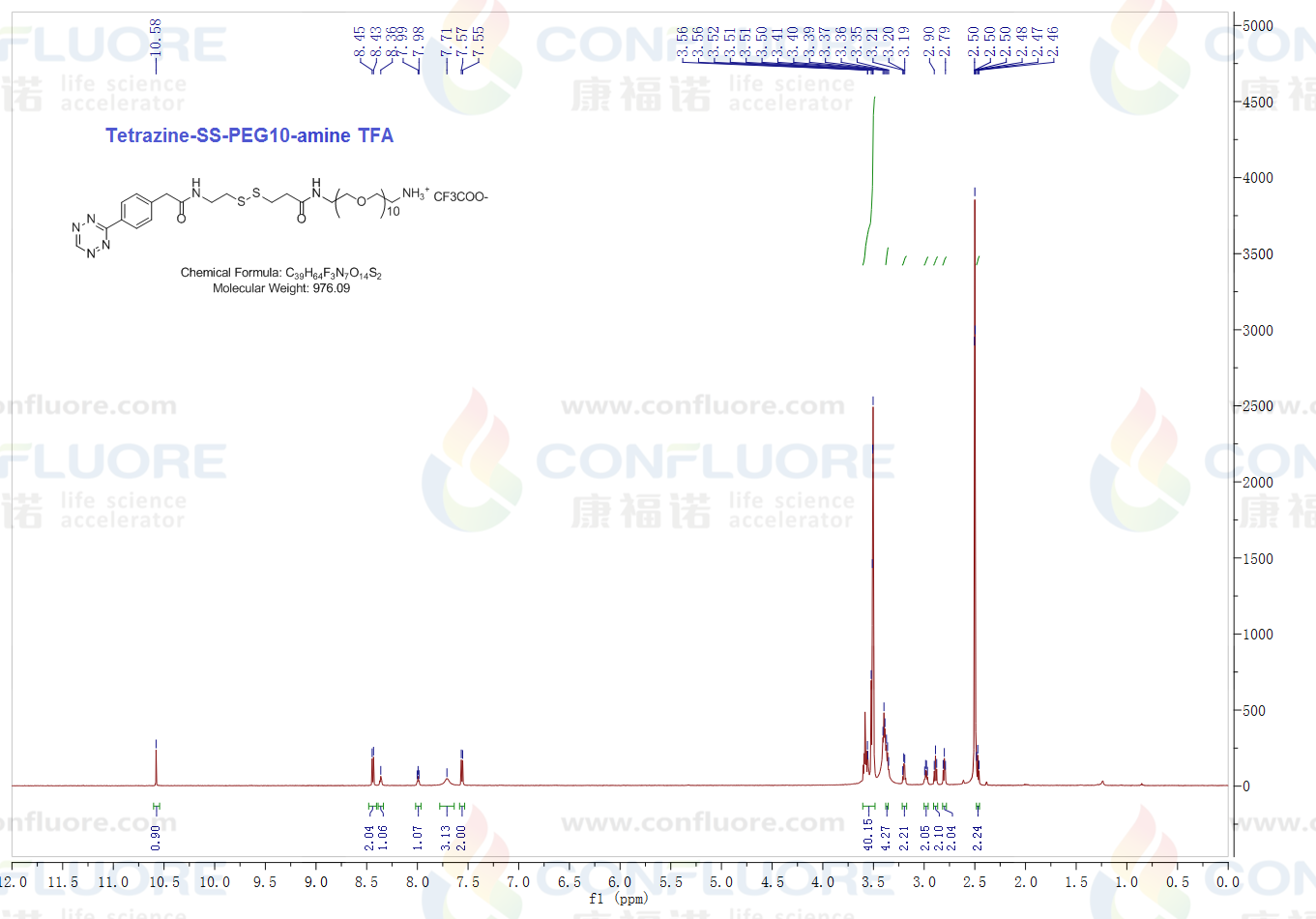The width and height of the screenshot is (1316, 919).
Task: Click the 10.58 peak label at top
Action: [x=156, y=39]
